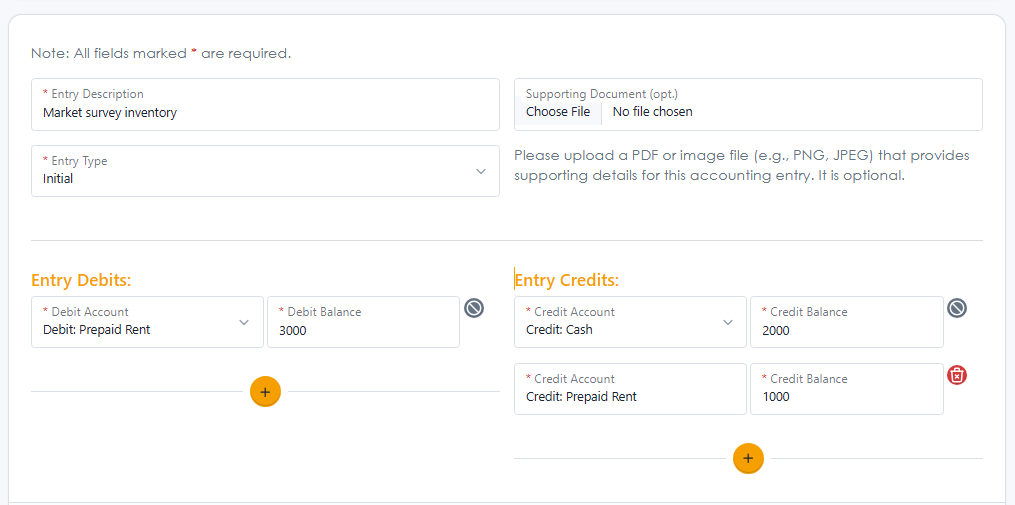Click the required fields note at the top
Viewport: 1015px width, 505px height.
(161, 53)
